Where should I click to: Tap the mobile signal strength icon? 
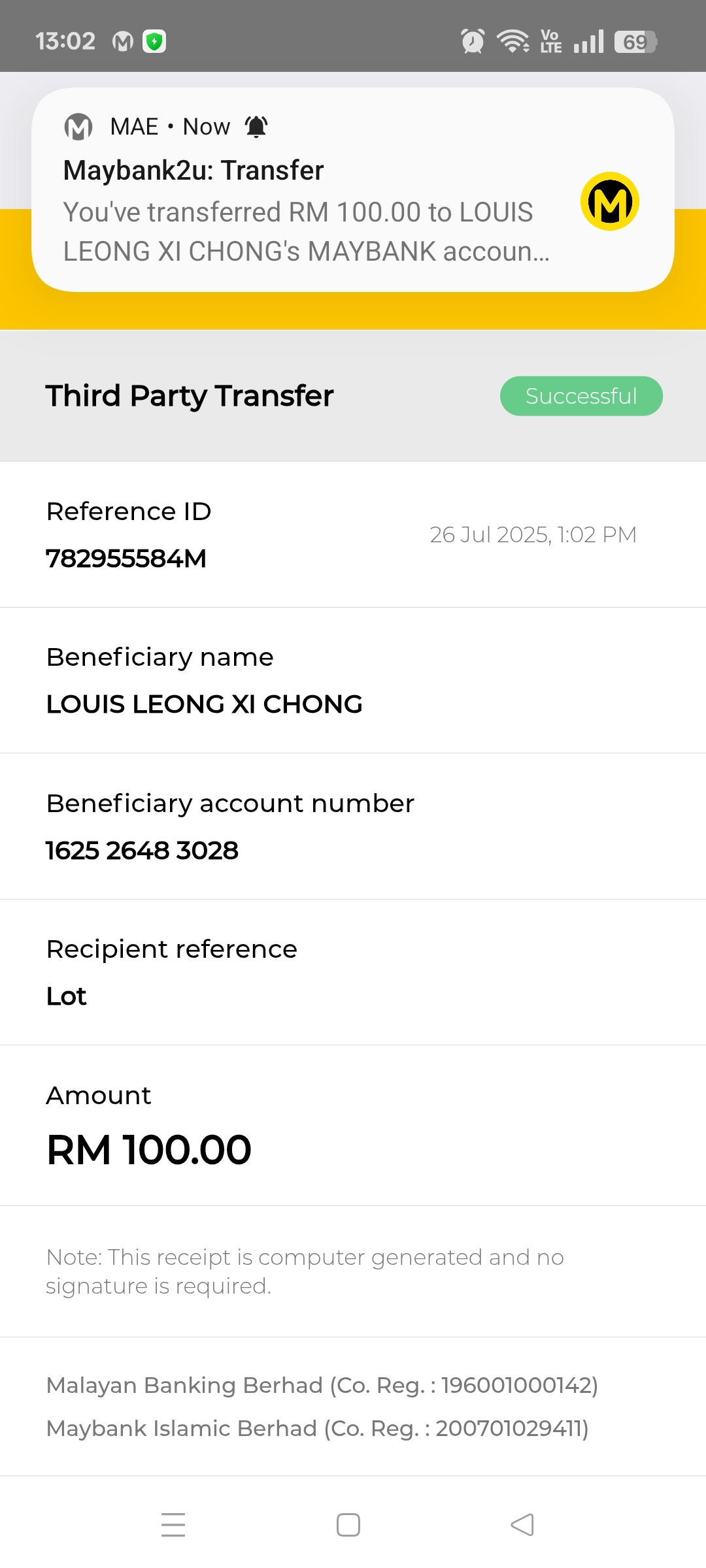(x=588, y=42)
